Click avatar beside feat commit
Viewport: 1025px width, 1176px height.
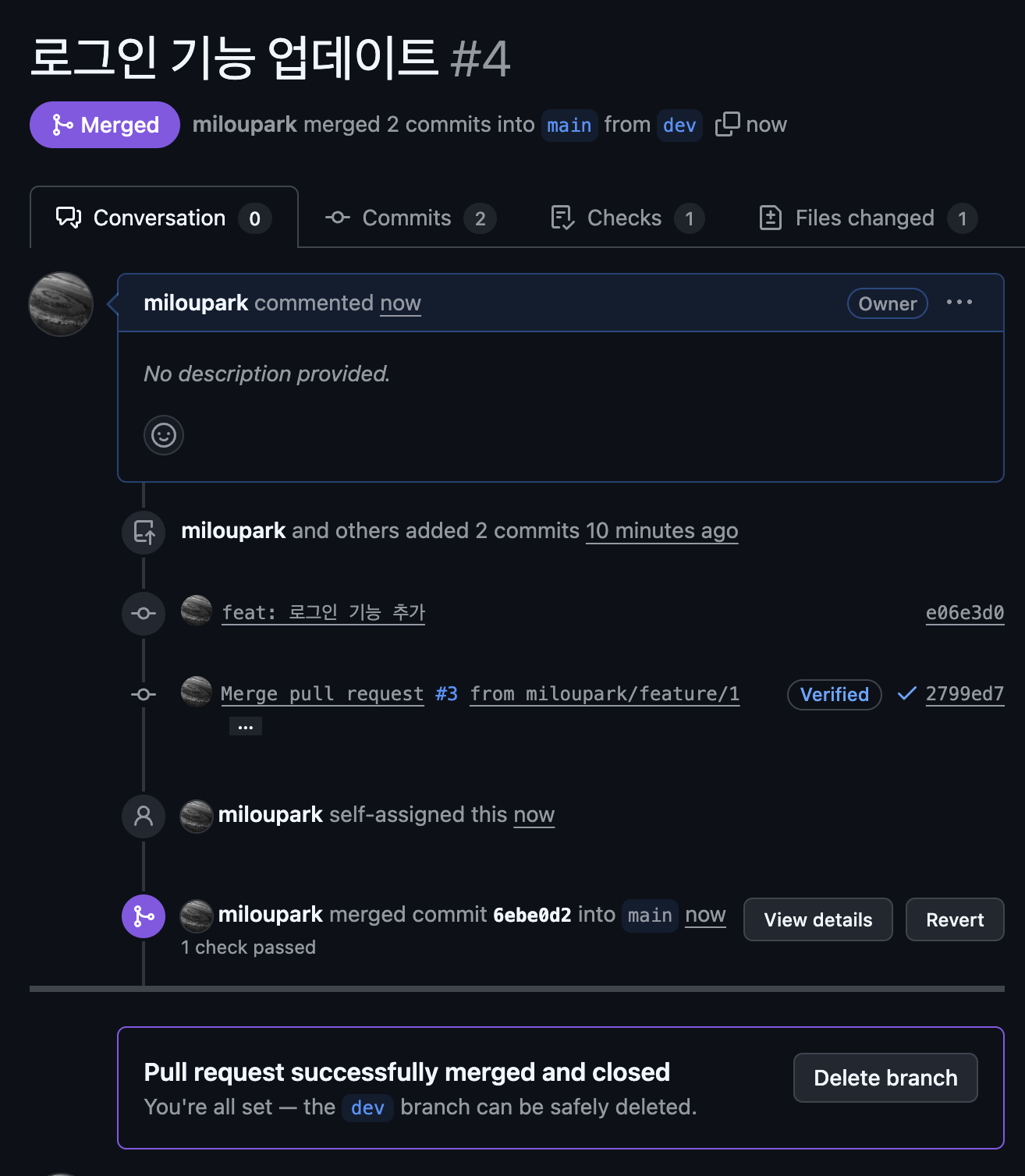tap(197, 611)
